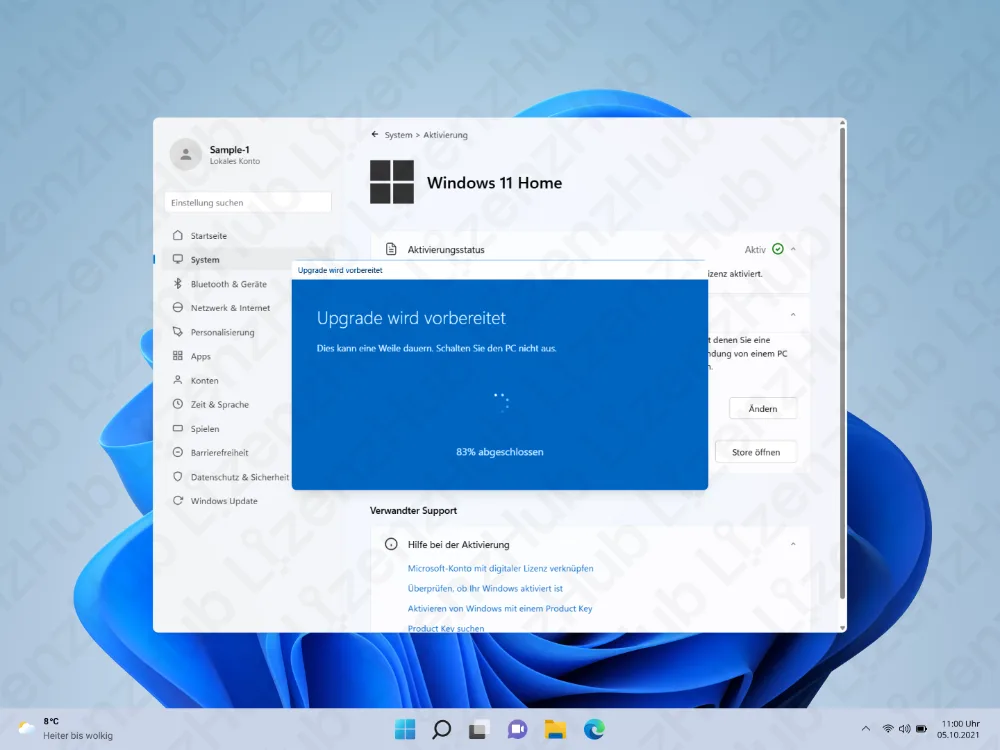Collapse the product key section via its chevron
Screen dimensions: 1000x750
(x=793, y=314)
